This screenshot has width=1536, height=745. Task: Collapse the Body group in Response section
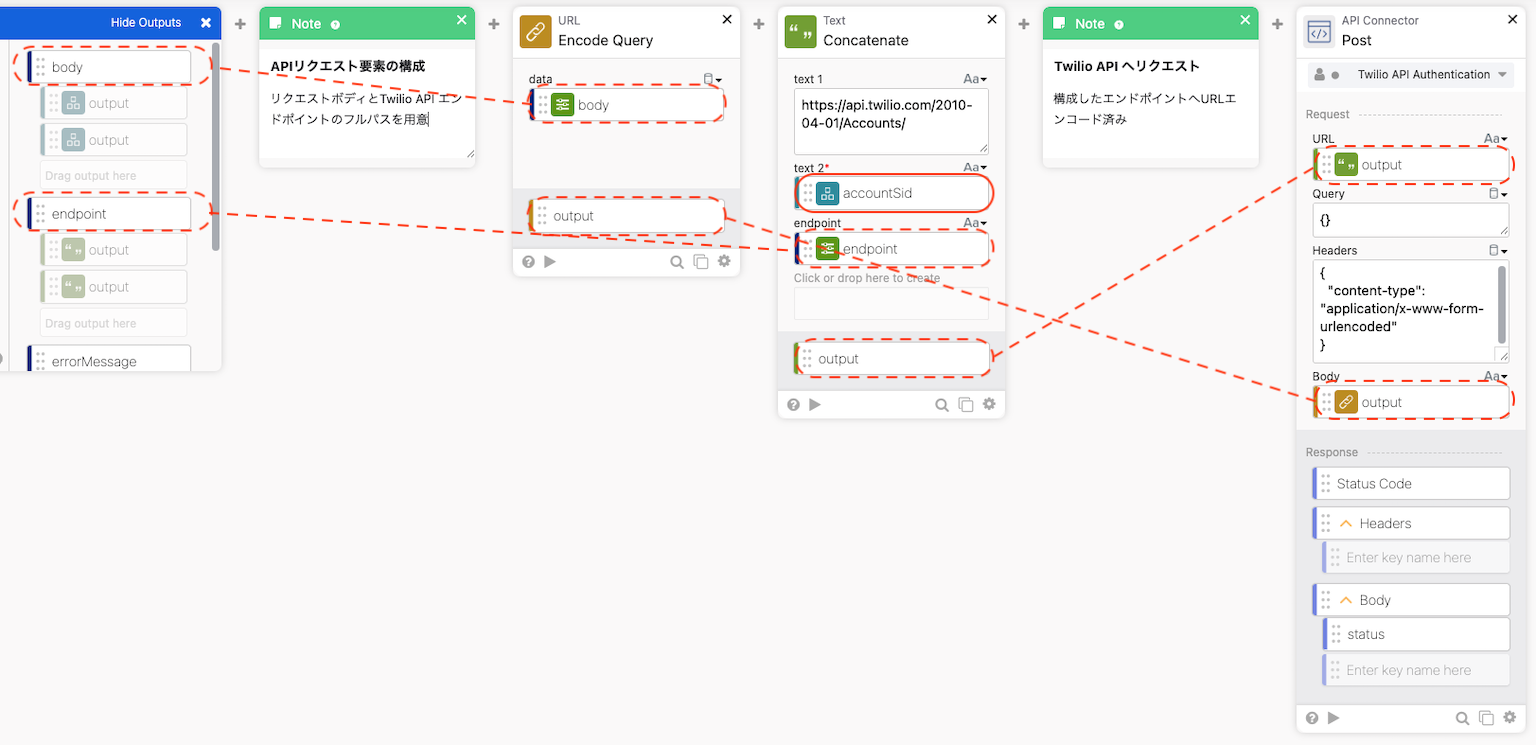[x=1345, y=600]
